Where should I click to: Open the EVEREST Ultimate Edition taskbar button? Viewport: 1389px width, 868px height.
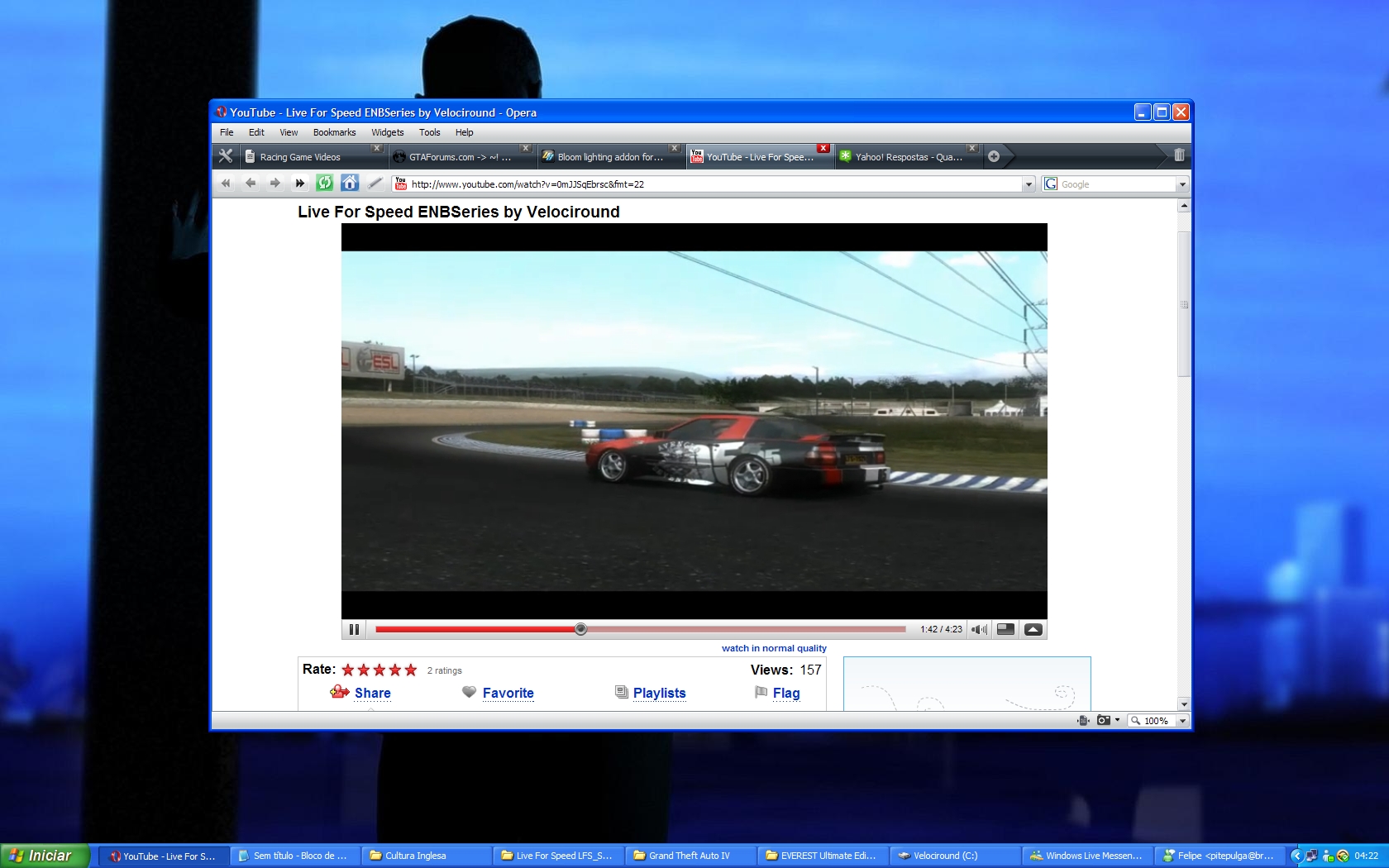[x=823, y=856]
